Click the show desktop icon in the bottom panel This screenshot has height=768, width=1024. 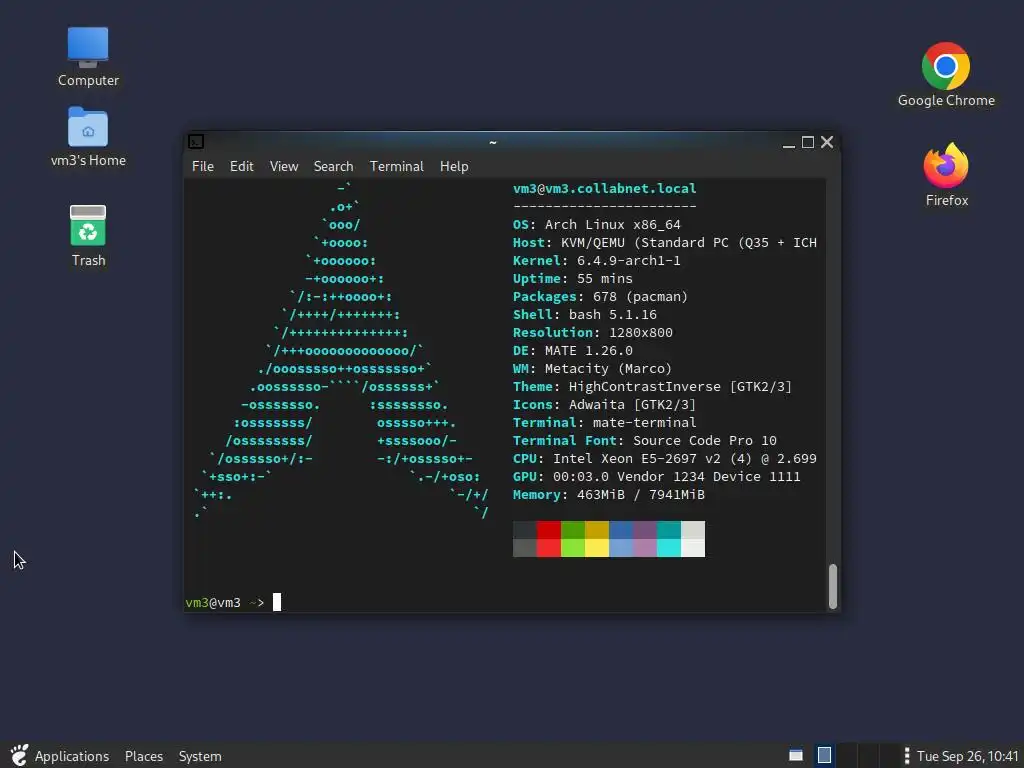[x=795, y=756]
